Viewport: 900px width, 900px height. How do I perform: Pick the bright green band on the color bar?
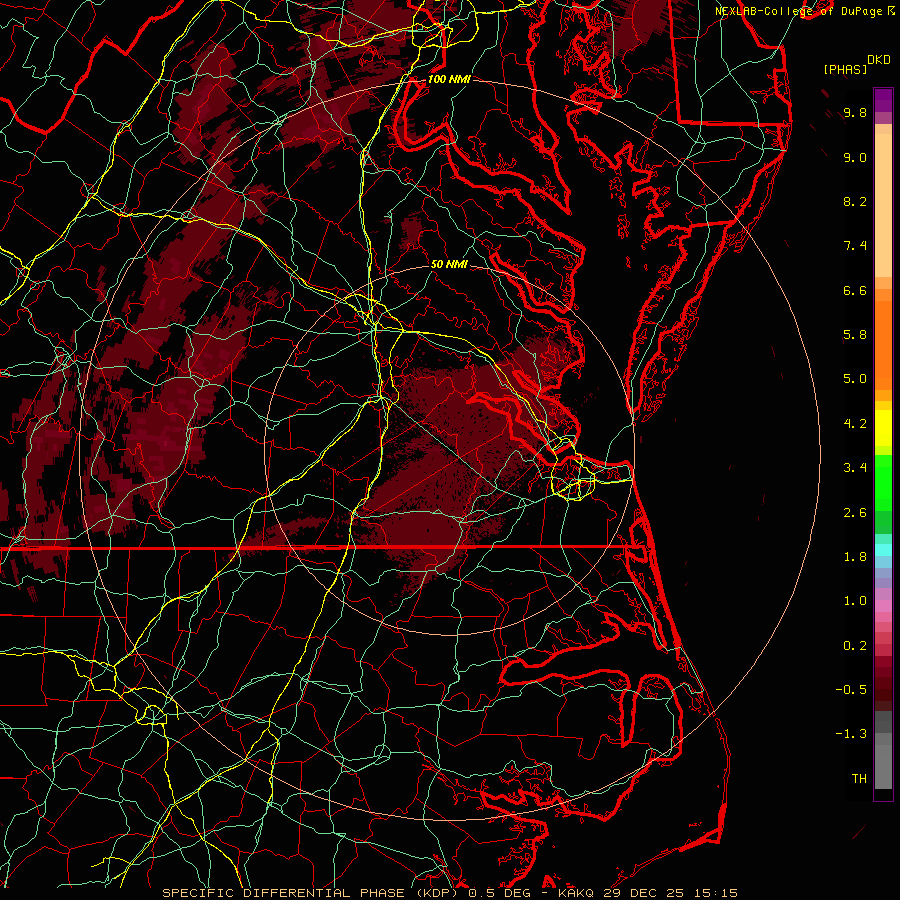coord(883,482)
